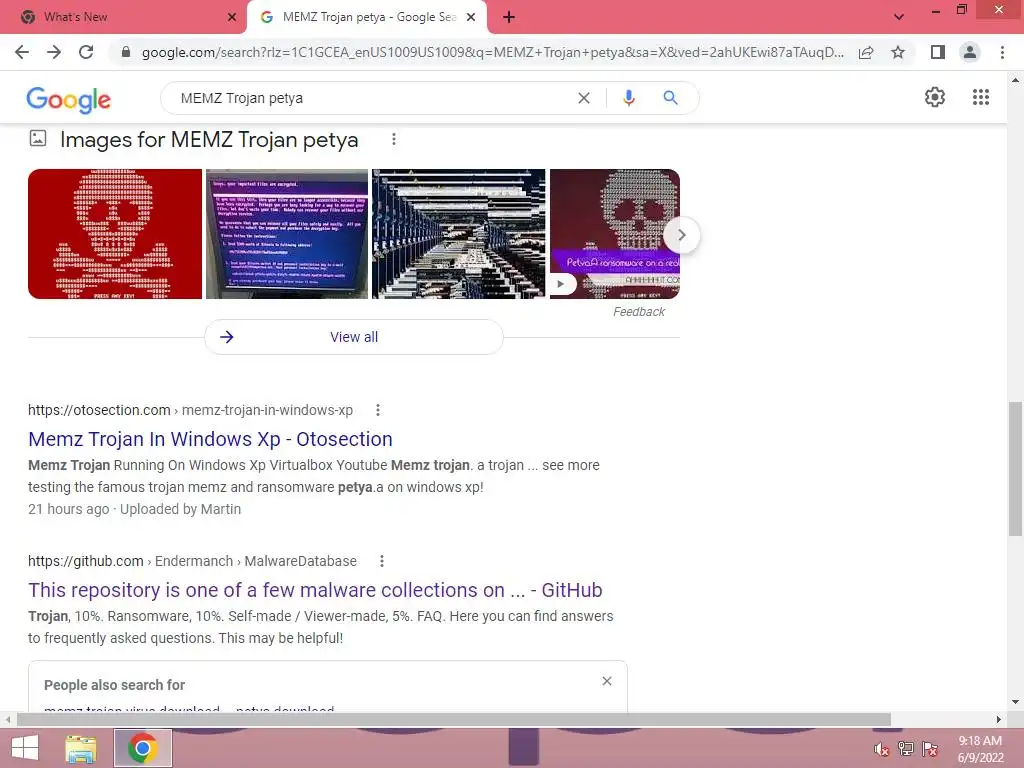The width and height of the screenshot is (1024, 768).
Task: Open the blue ransomware screen image
Action: pos(287,234)
